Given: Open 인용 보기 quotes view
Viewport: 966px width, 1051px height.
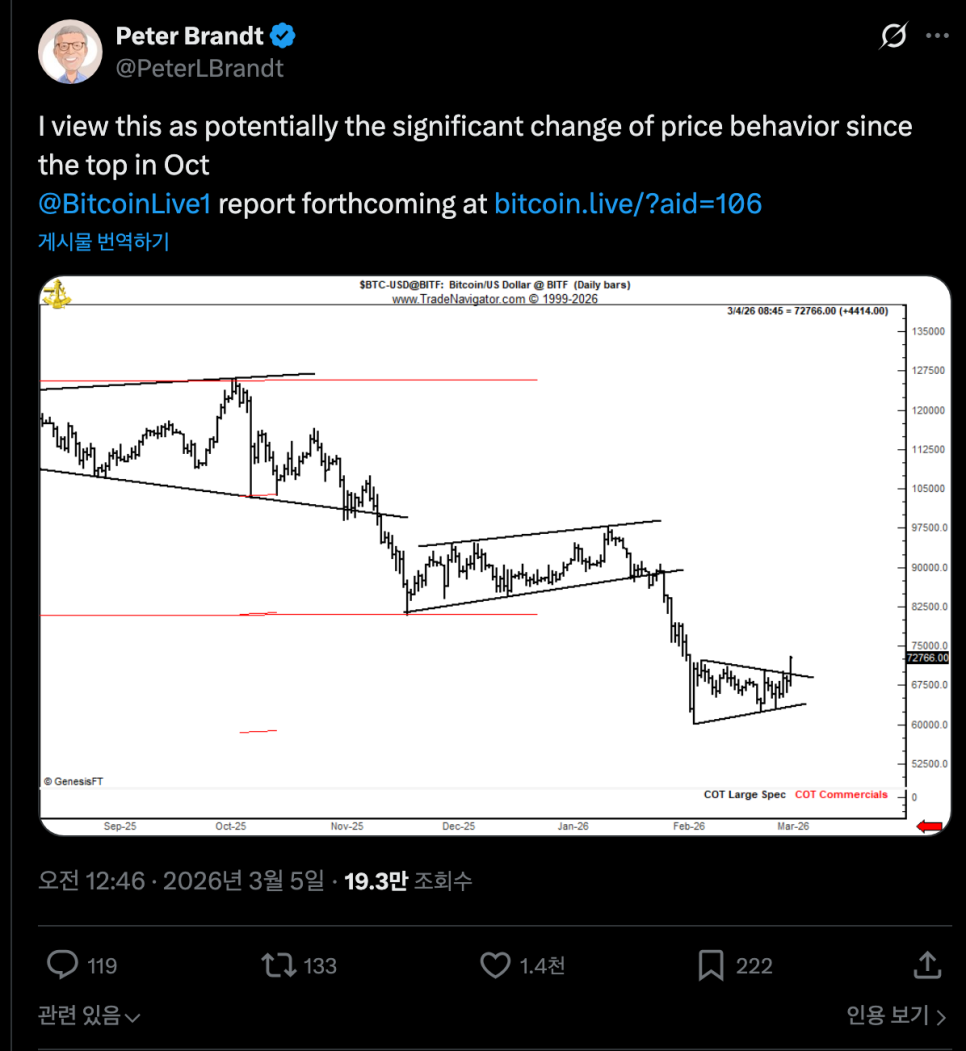Looking at the screenshot, I should 895,1016.
